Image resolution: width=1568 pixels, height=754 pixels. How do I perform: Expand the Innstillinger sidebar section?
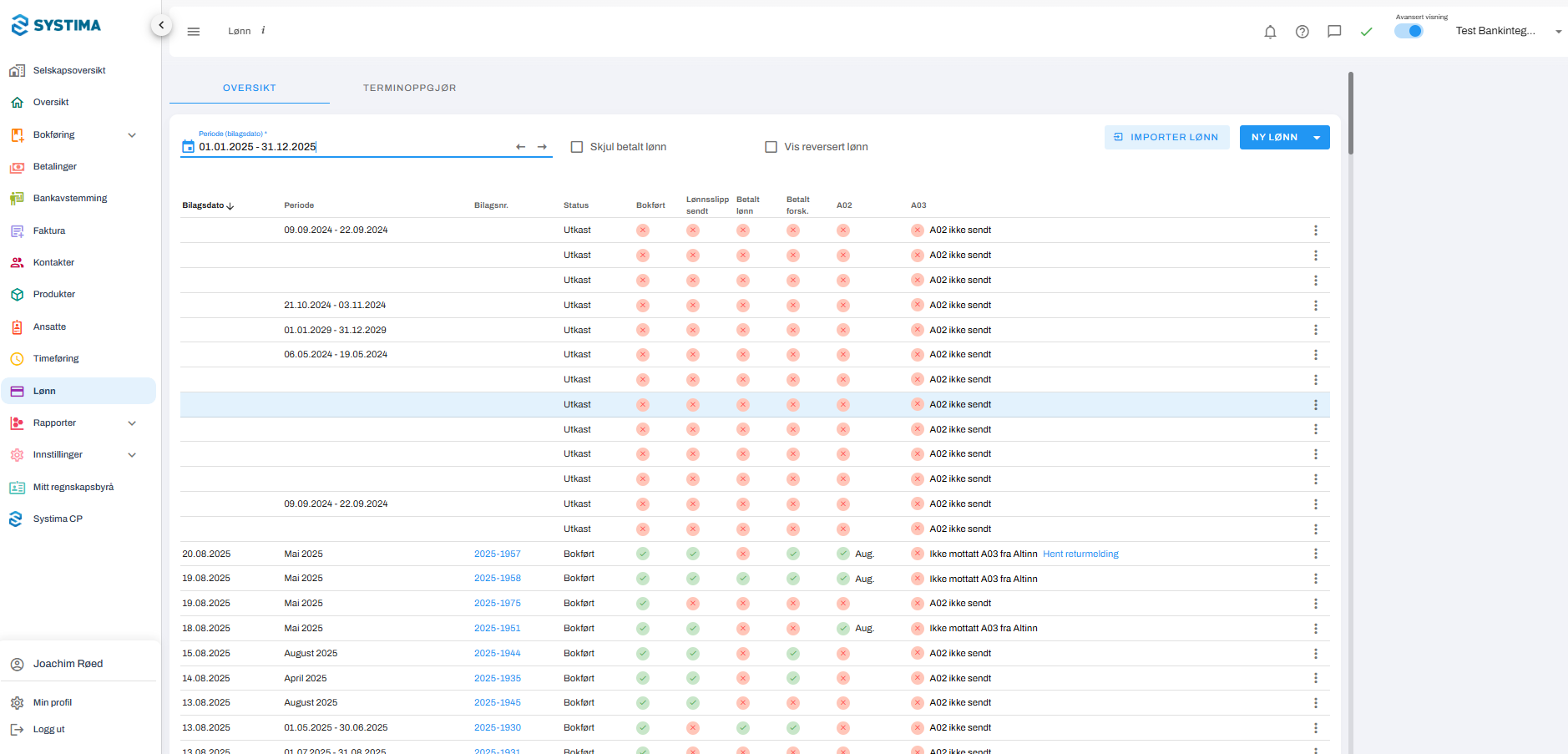click(x=132, y=454)
